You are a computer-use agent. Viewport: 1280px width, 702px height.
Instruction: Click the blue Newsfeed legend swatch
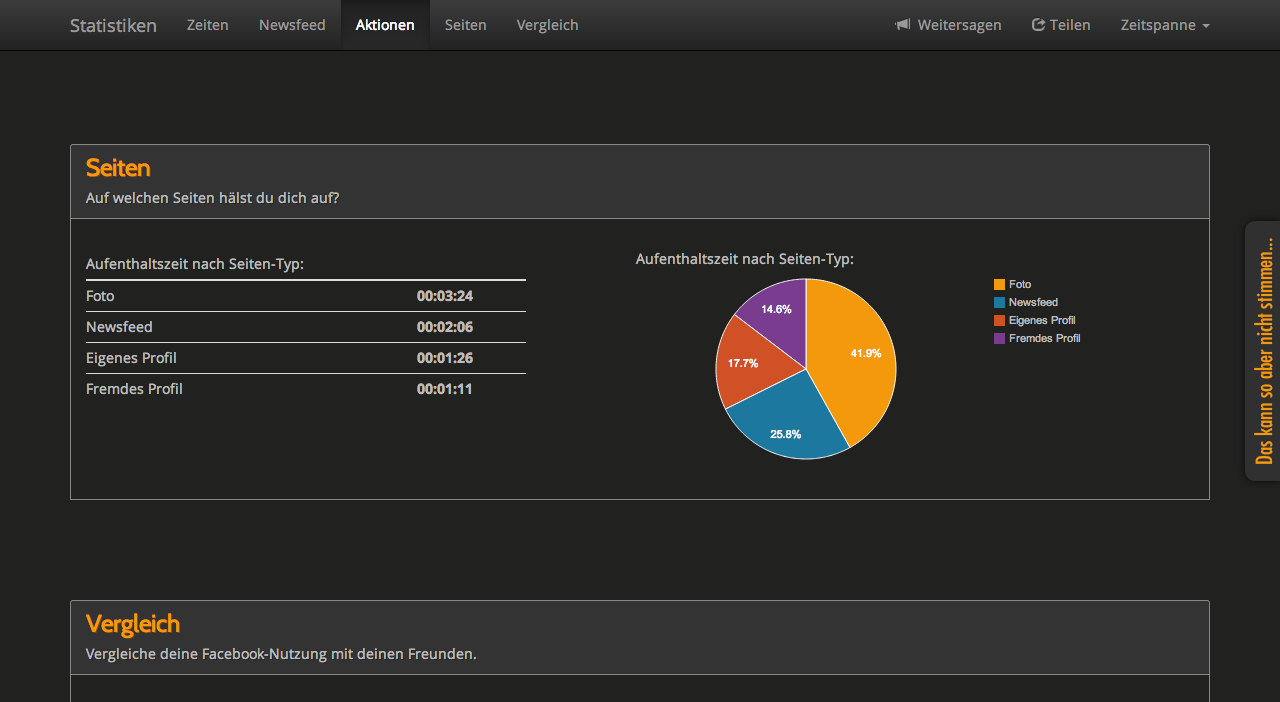999,303
